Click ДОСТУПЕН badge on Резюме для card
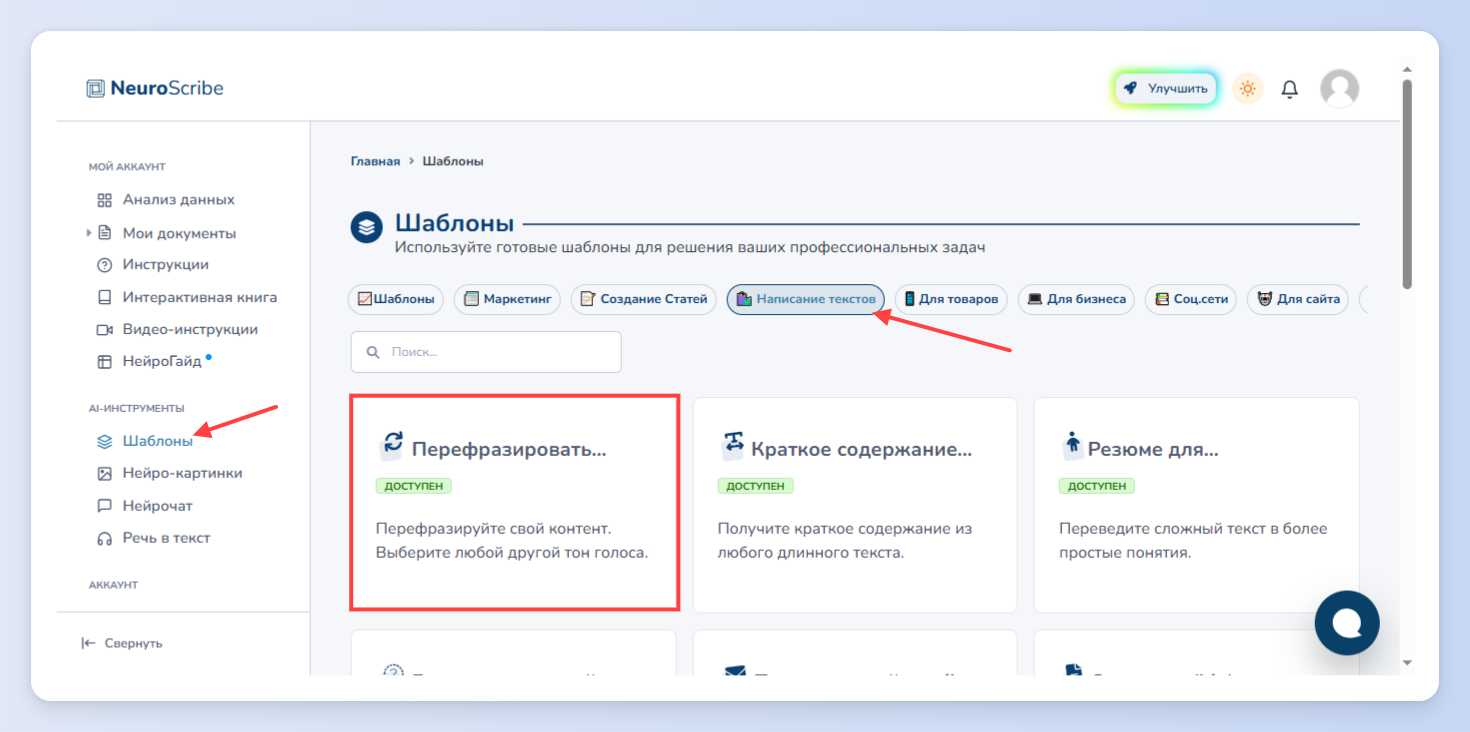The width and height of the screenshot is (1470, 732). pos(1097,486)
